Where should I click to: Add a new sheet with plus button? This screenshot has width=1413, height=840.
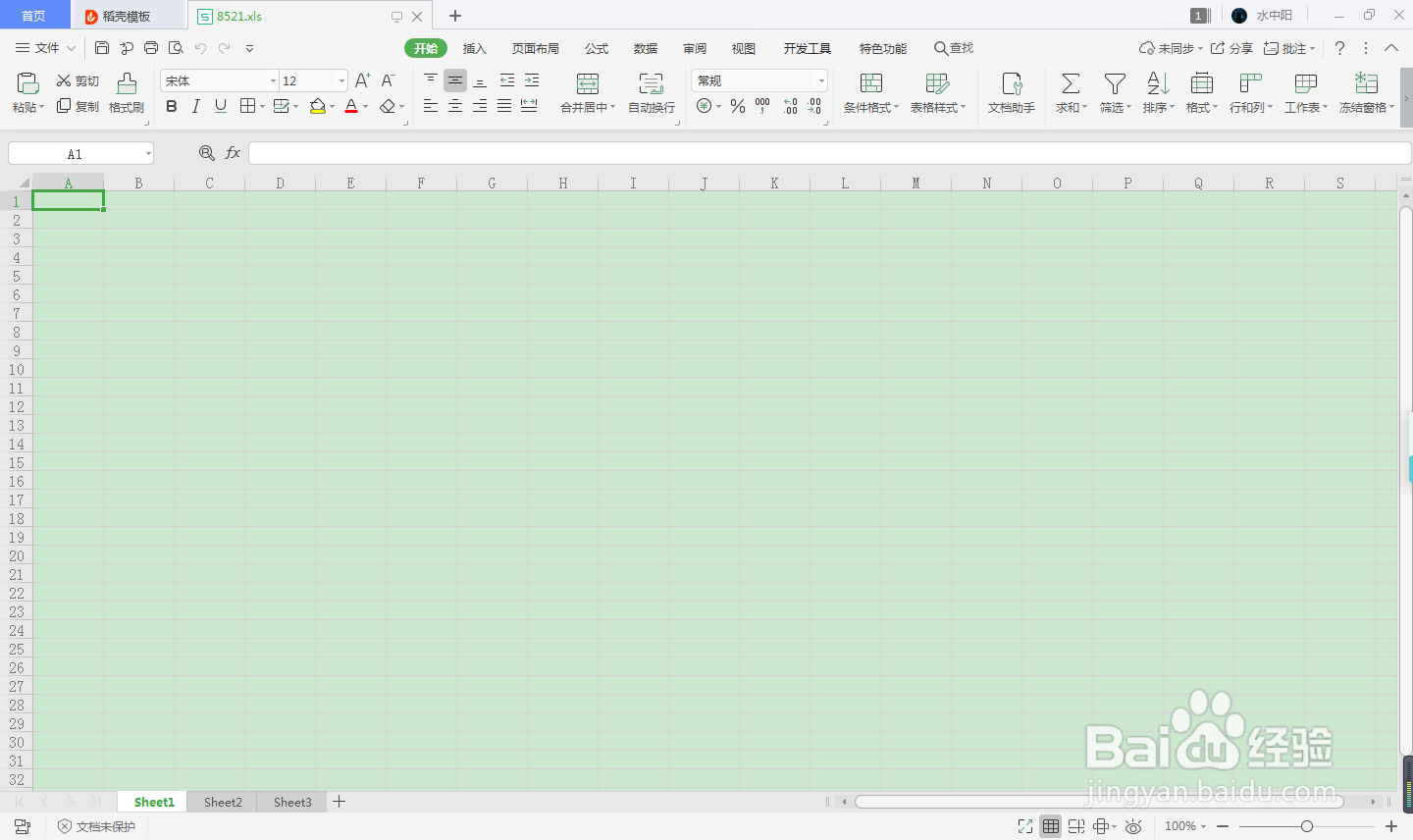coord(340,802)
